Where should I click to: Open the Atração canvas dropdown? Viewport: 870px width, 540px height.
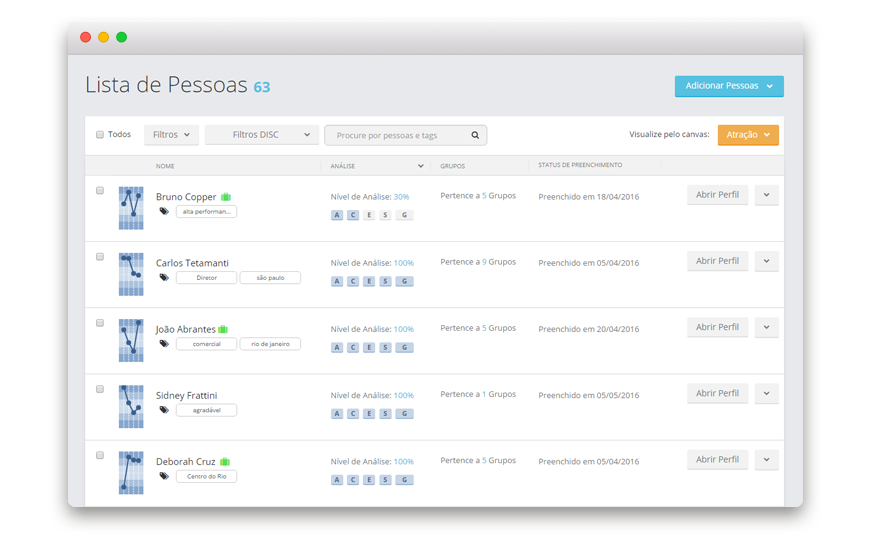pos(748,135)
